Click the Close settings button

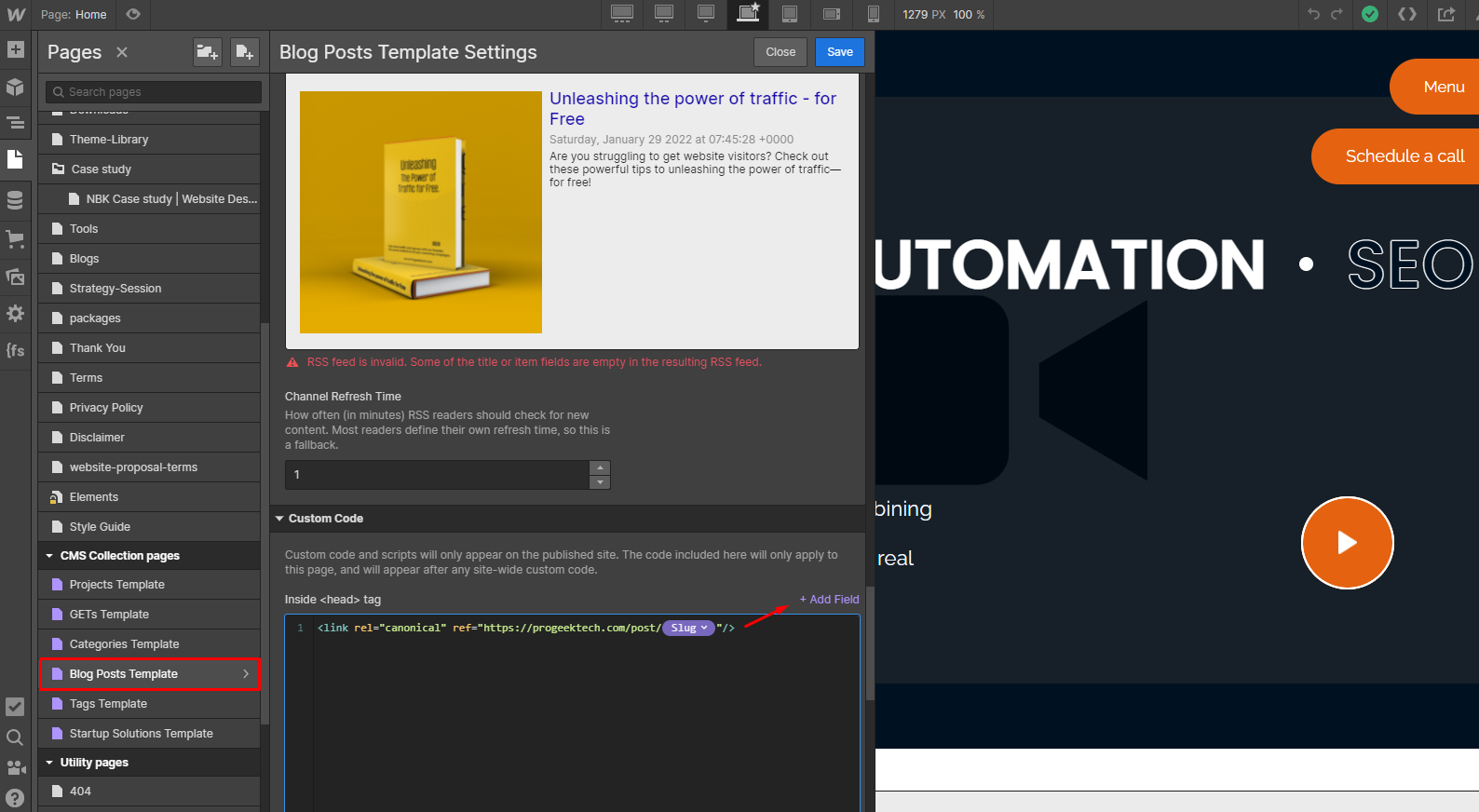click(x=780, y=52)
